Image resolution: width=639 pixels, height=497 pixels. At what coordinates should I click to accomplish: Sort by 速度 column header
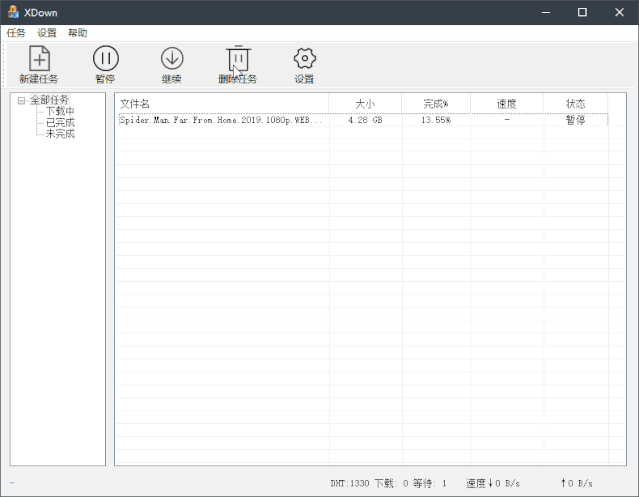pos(507,104)
